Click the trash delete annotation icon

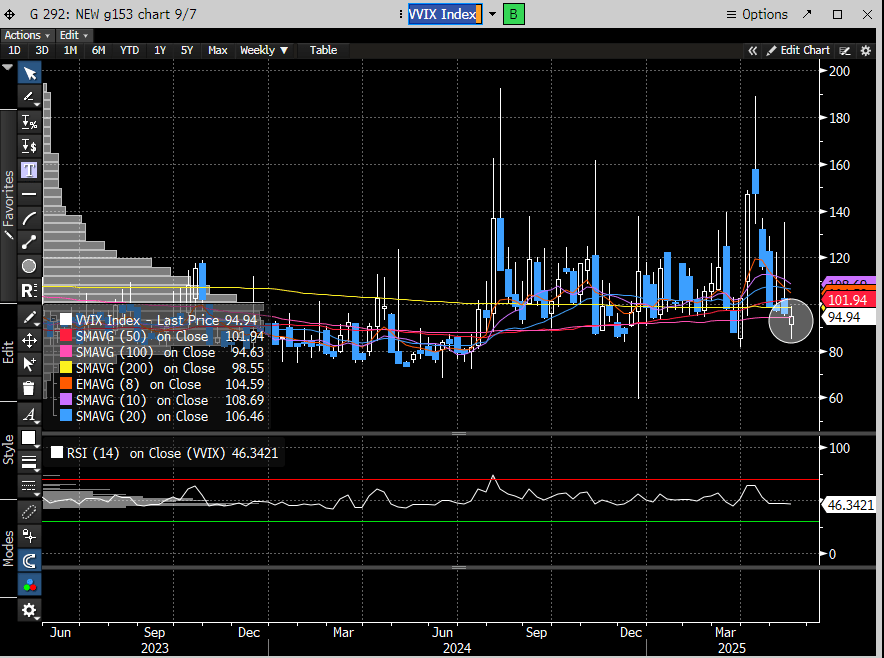[x=29, y=388]
